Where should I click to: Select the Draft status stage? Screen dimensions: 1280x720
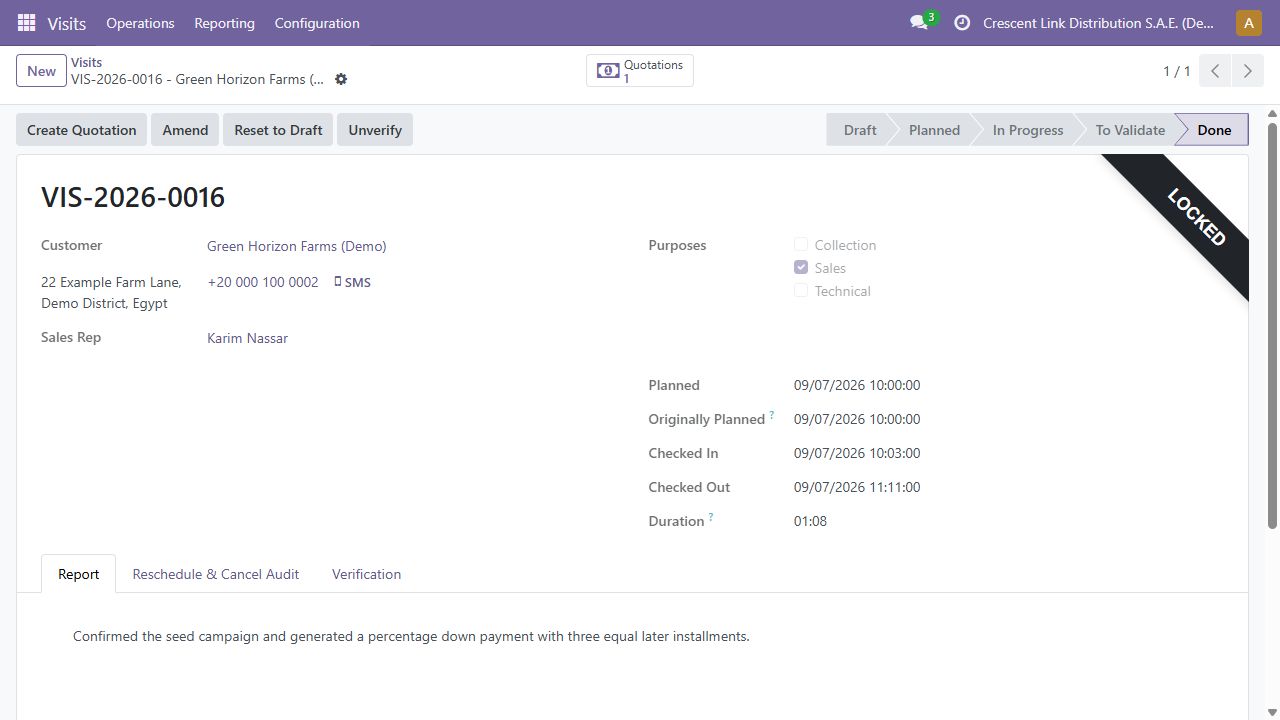pos(859,130)
